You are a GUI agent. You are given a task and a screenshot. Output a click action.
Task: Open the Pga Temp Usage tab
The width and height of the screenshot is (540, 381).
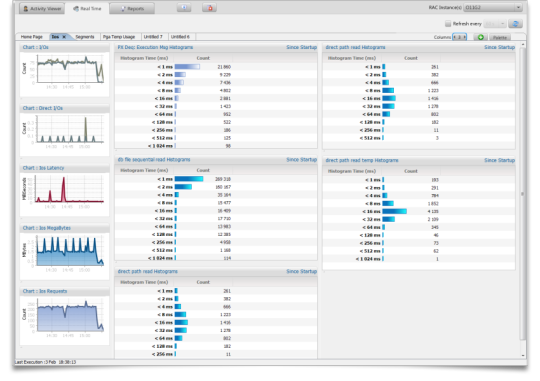tap(119, 37)
